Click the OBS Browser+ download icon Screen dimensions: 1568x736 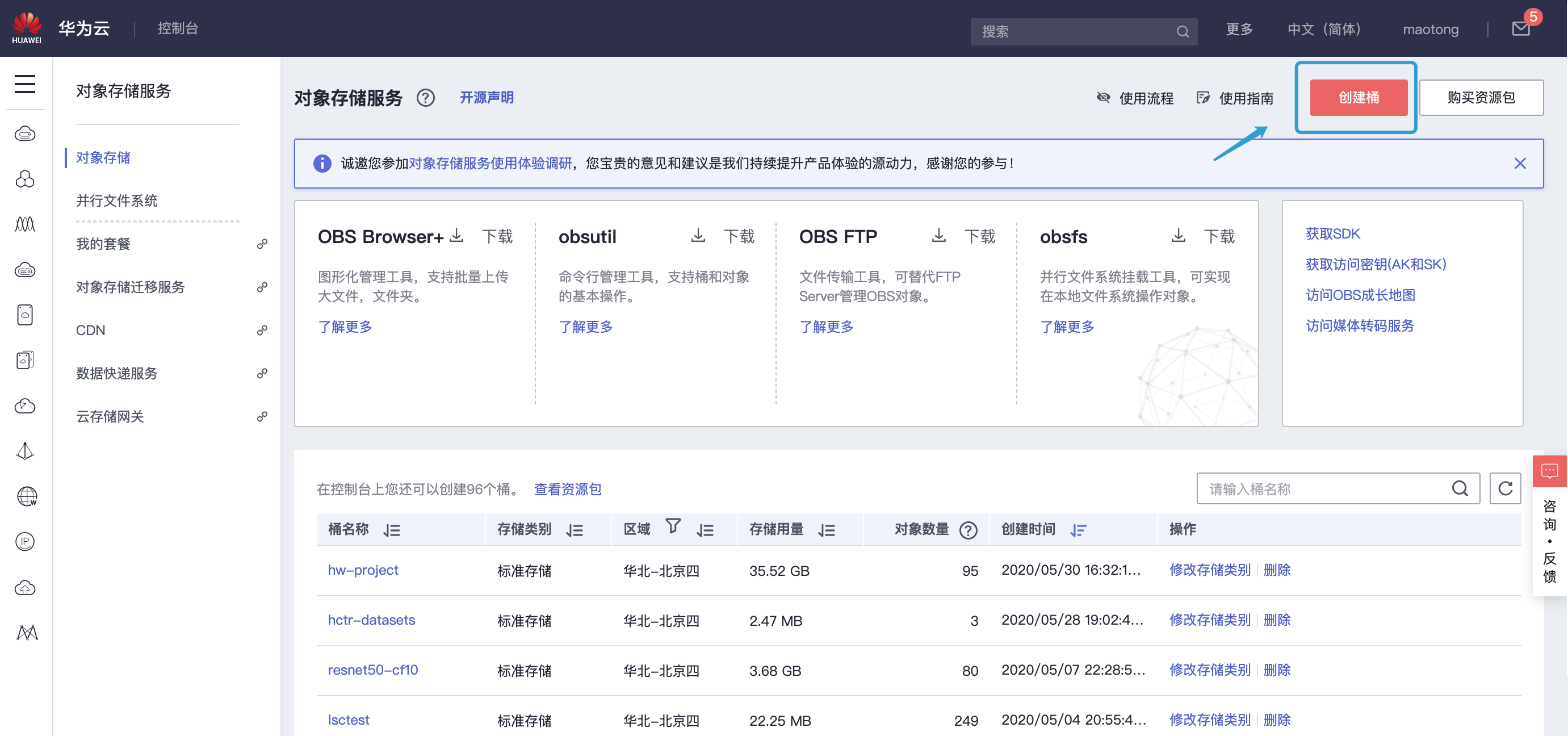[456, 236]
